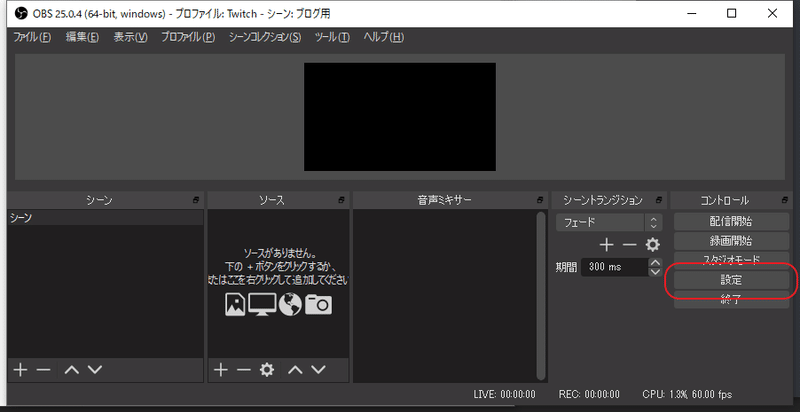Add a transition with plus icon

point(606,245)
